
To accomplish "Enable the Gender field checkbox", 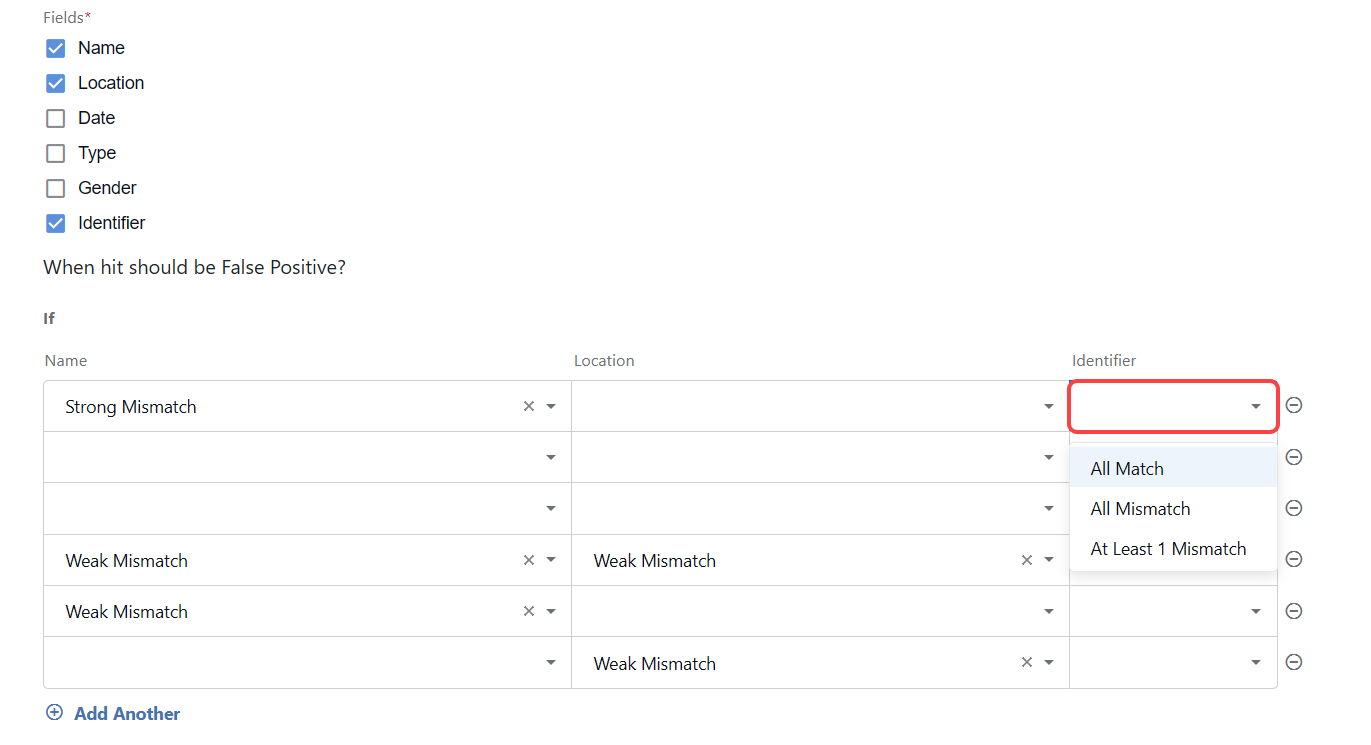I will 56,188.
